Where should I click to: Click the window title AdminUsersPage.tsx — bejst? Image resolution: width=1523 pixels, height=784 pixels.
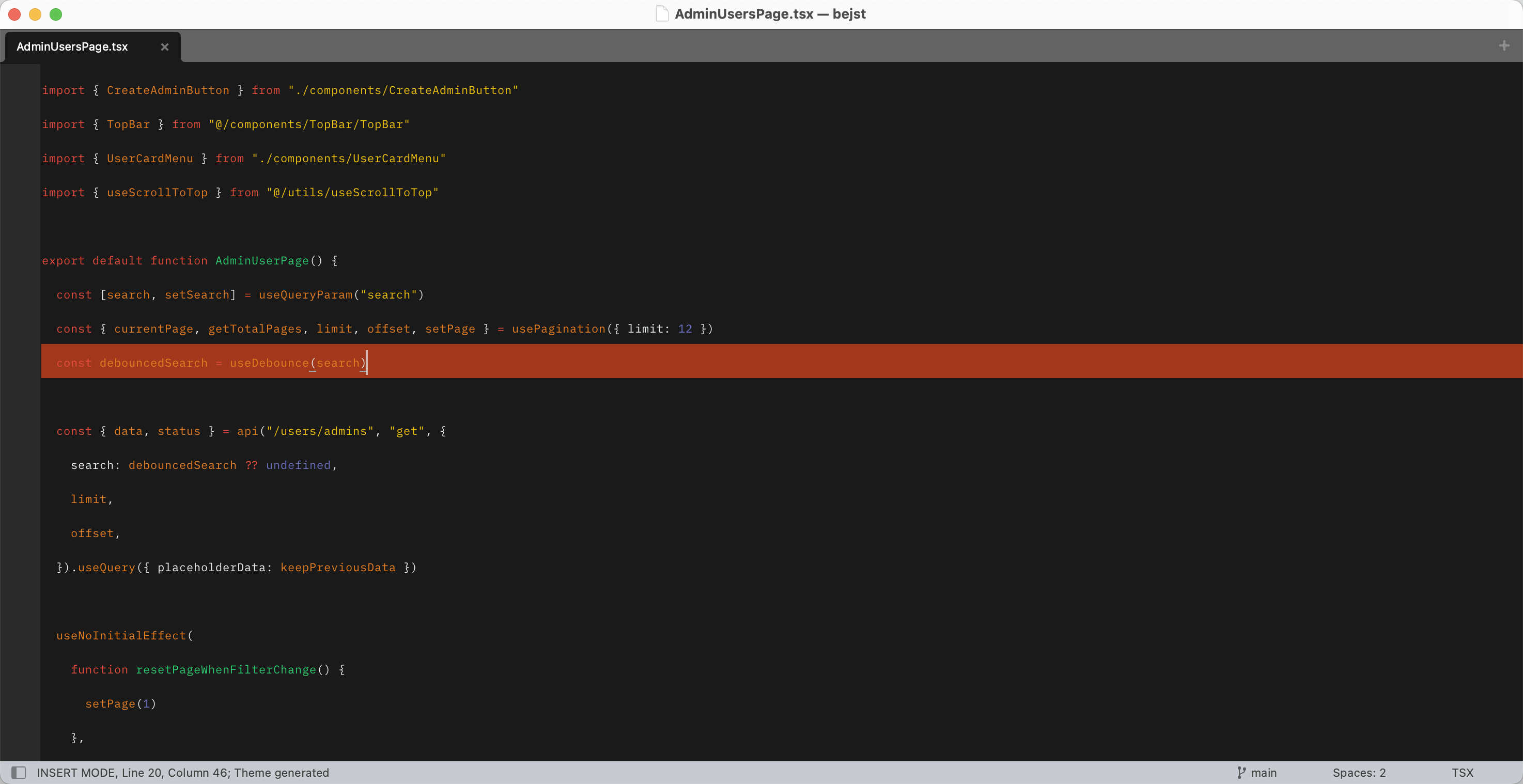(x=770, y=13)
